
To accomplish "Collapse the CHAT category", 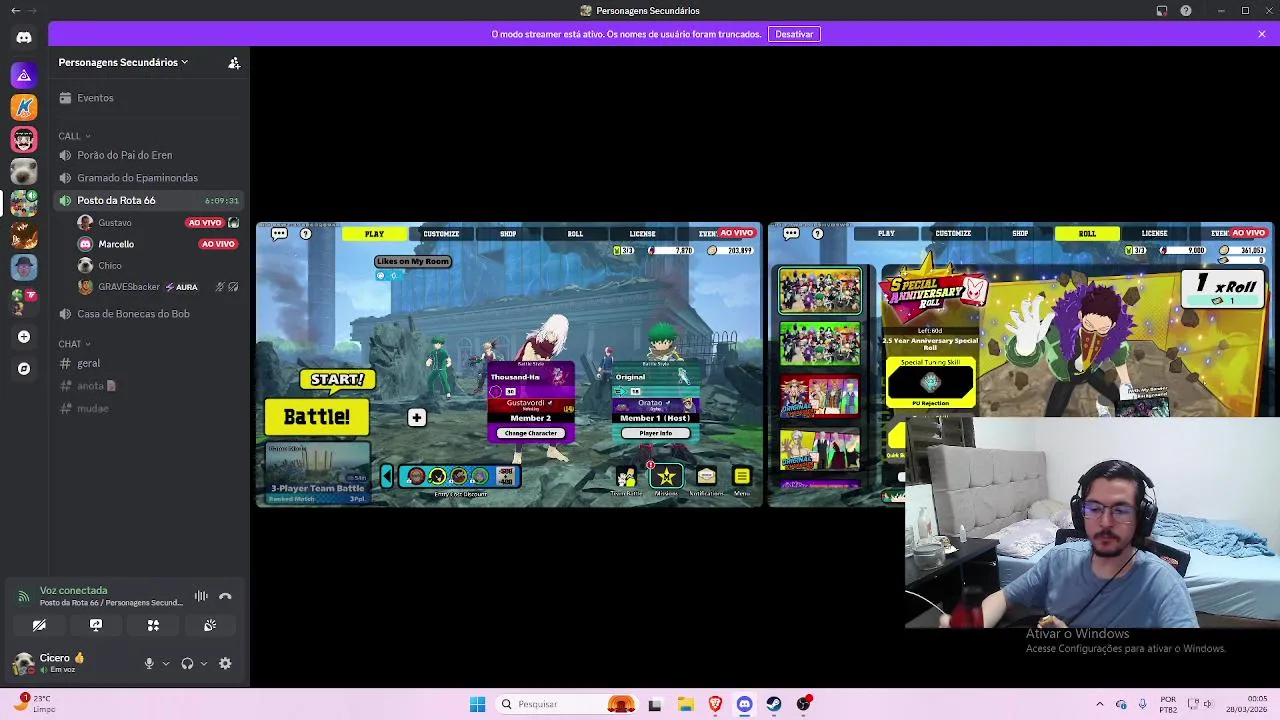I will pos(74,344).
